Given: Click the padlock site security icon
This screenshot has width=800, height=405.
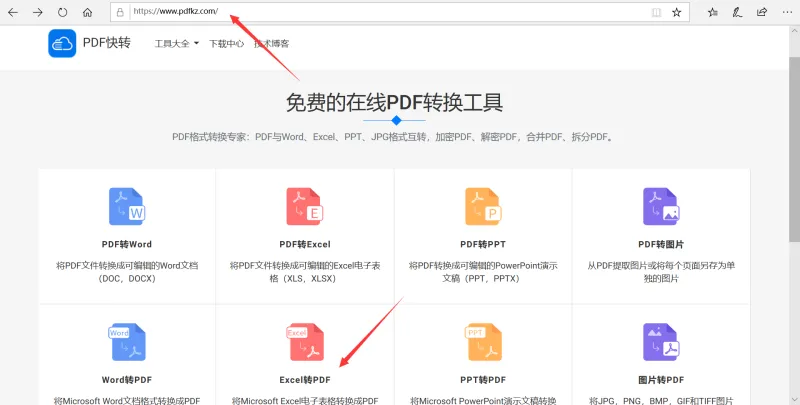Looking at the screenshot, I should point(120,12).
